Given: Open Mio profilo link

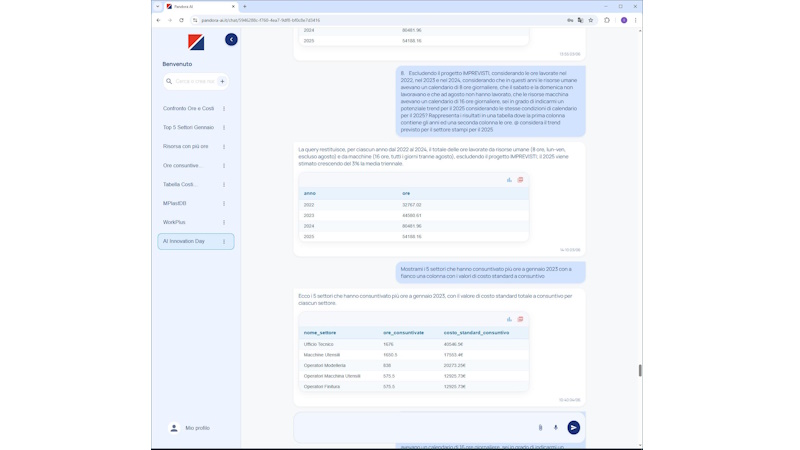Looking at the screenshot, I should point(197,428).
